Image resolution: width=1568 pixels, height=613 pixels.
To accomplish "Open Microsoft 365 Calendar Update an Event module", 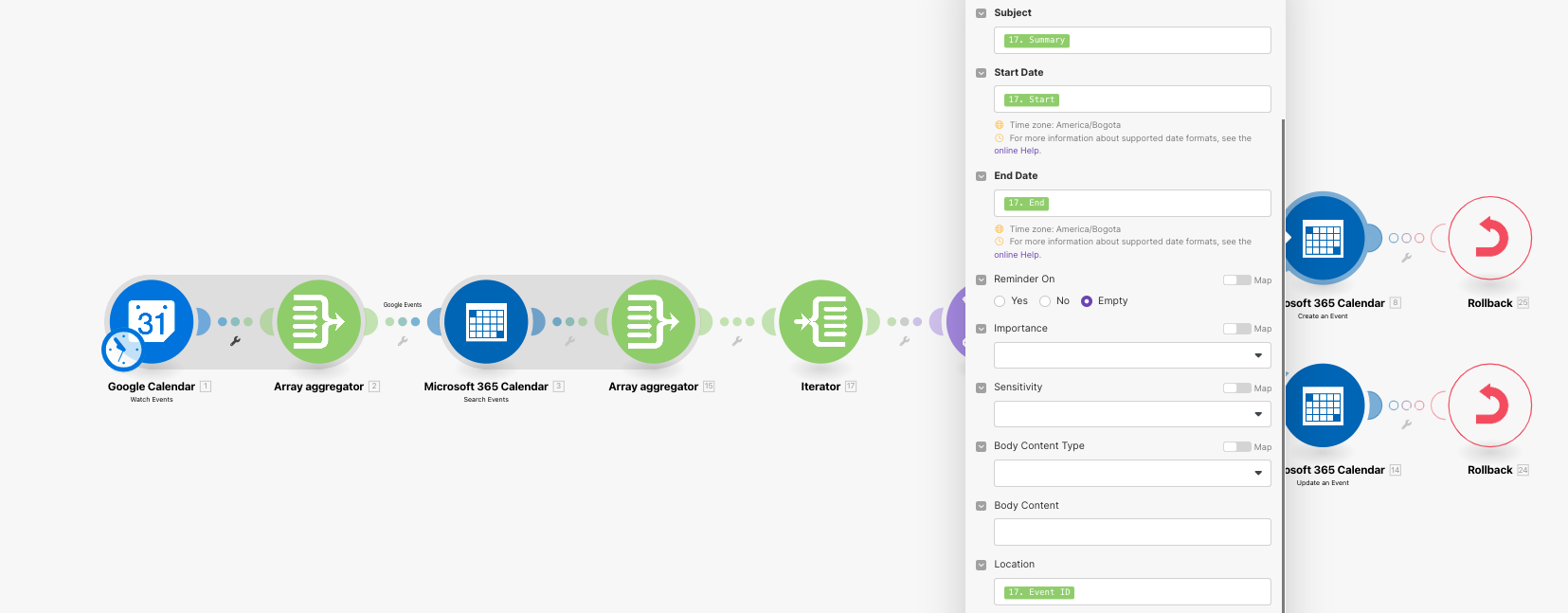I will [x=1324, y=406].
